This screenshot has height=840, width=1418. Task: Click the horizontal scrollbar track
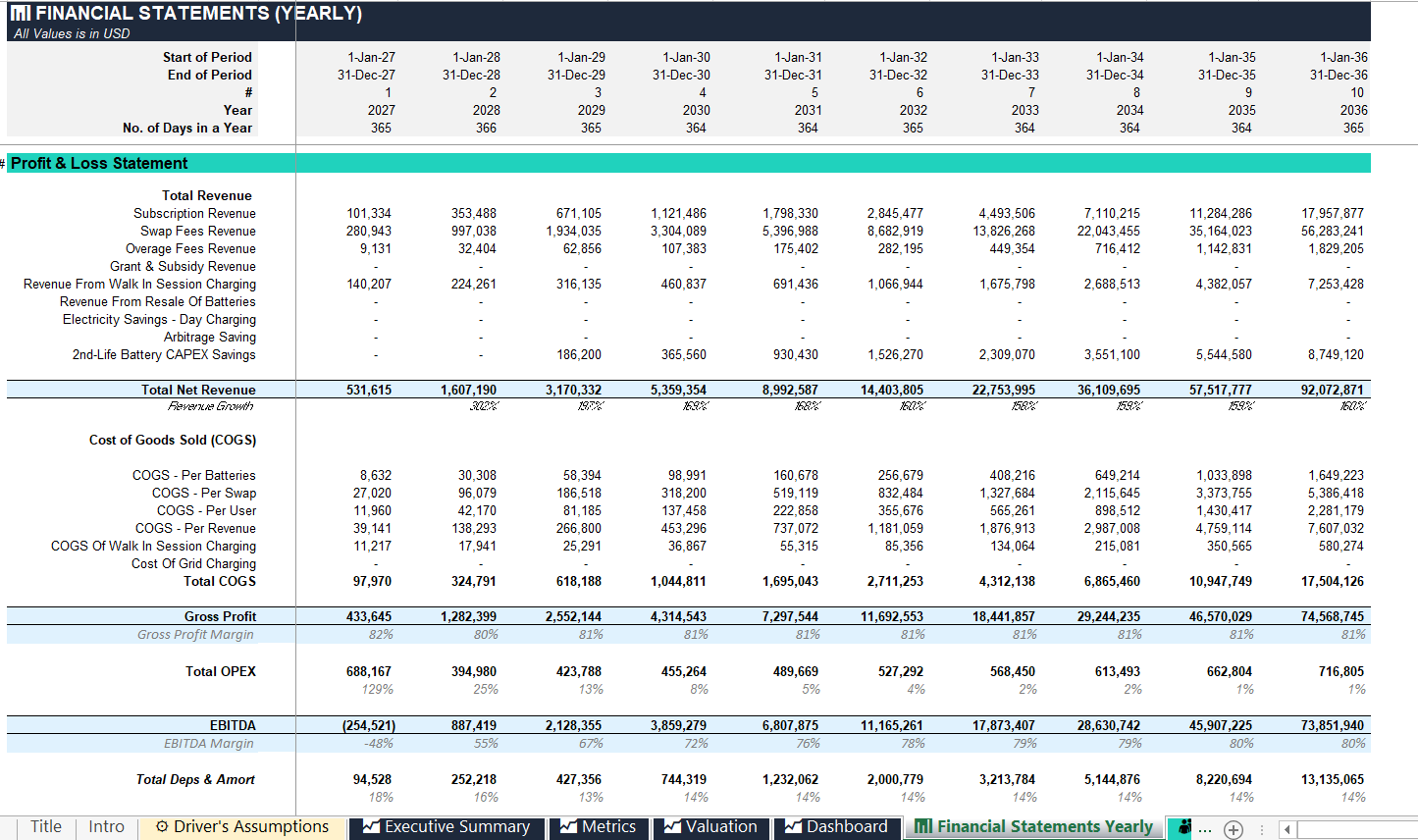[1357, 829]
